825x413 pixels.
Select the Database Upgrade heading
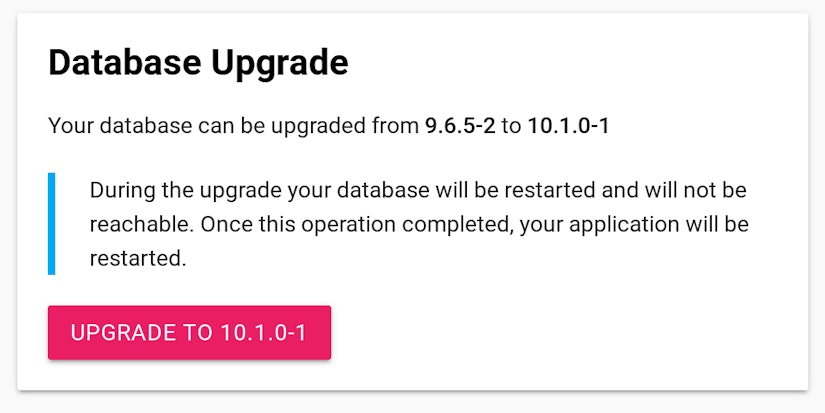click(198, 63)
